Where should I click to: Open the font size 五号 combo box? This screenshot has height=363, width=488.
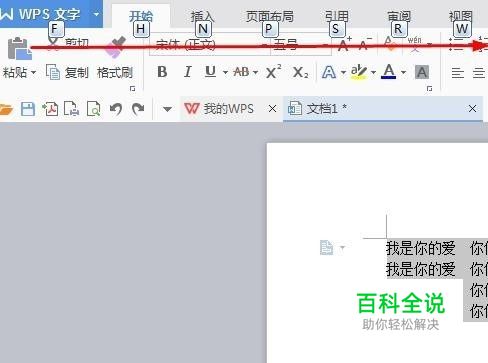coord(300,45)
